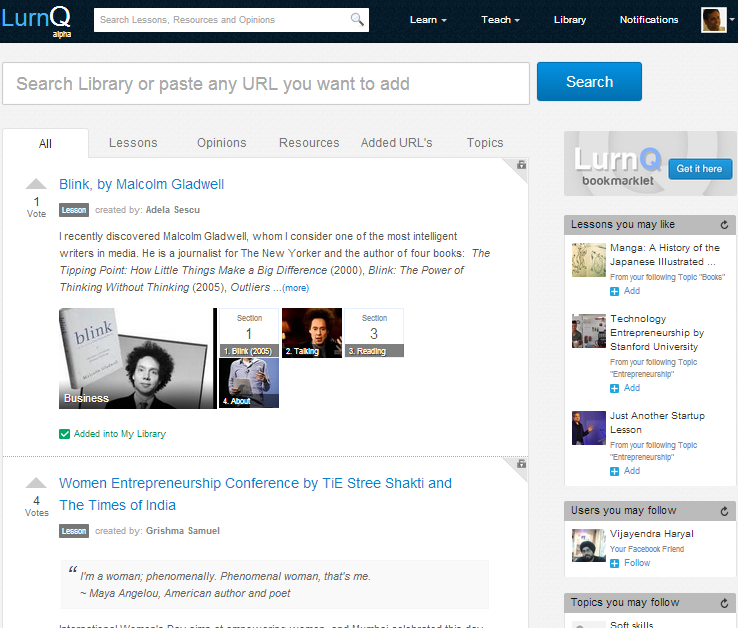The height and width of the screenshot is (628, 738).
Task: Open Section 1 Blink (2005) tile
Action: (x=249, y=332)
